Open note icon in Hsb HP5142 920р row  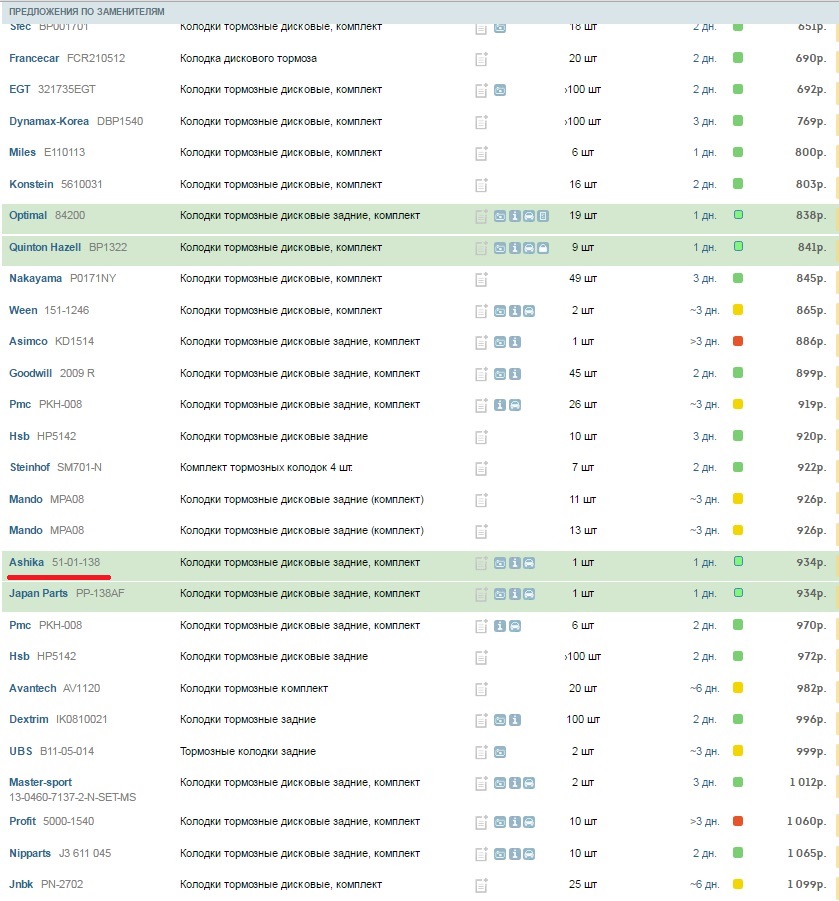[482, 437]
